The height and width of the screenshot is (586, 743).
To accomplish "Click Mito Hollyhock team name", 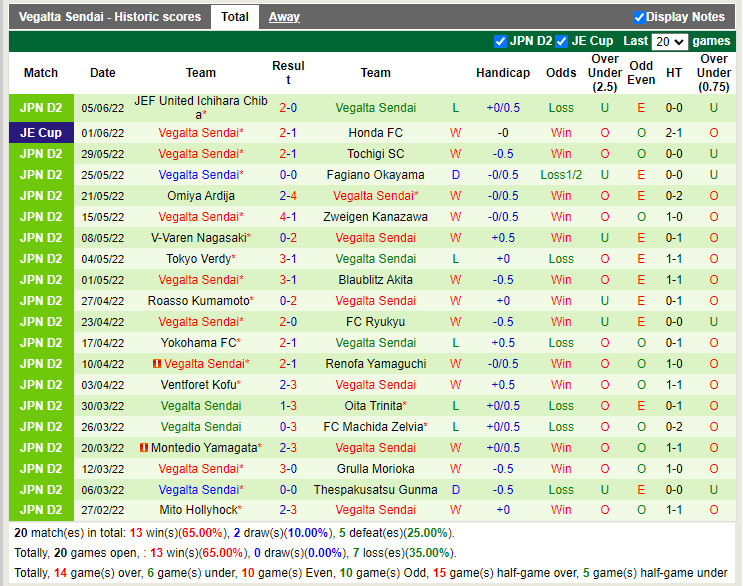I will pyautogui.click(x=199, y=510).
